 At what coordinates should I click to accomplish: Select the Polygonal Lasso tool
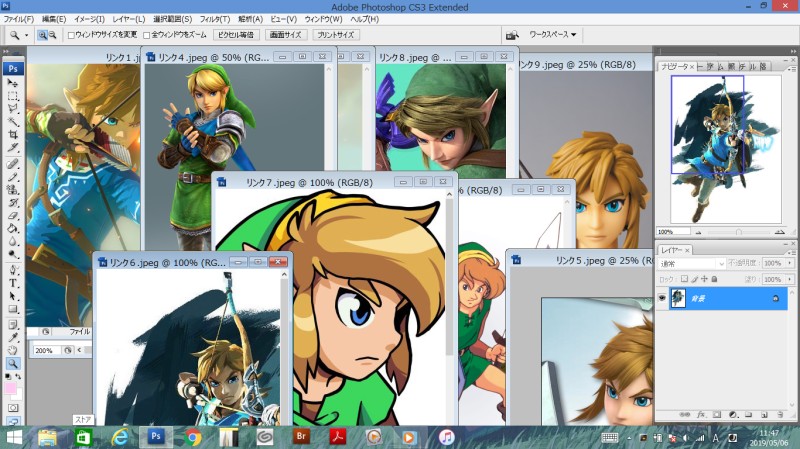(x=13, y=109)
